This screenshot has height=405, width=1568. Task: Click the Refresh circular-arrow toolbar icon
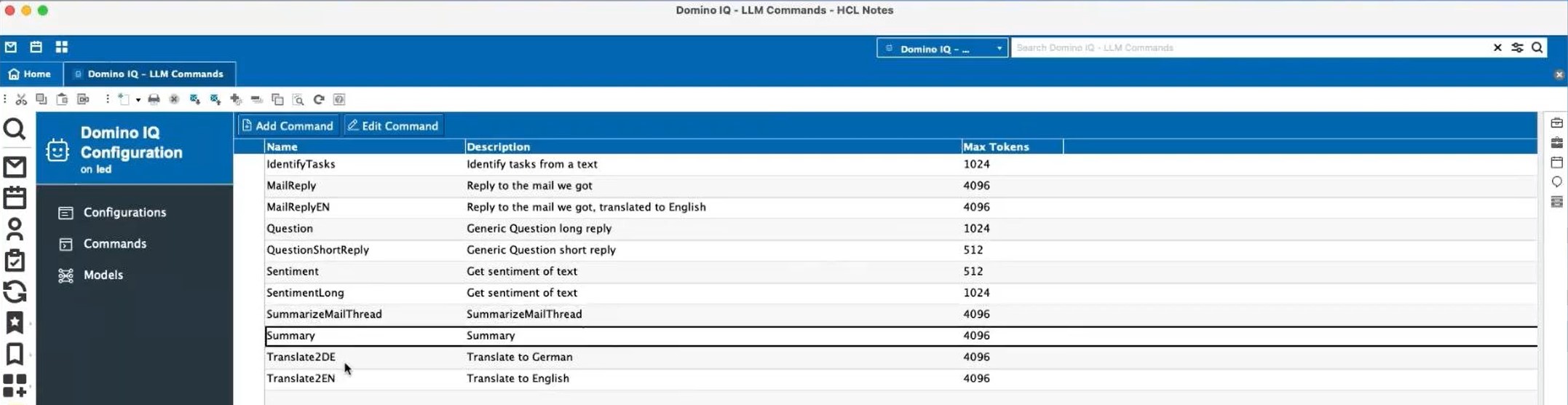coord(319,99)
